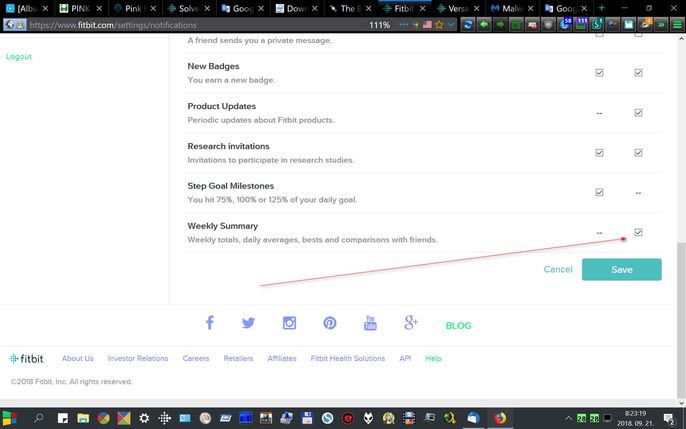
Task: Open the settings gear in the taskbar
Action: 144,419
